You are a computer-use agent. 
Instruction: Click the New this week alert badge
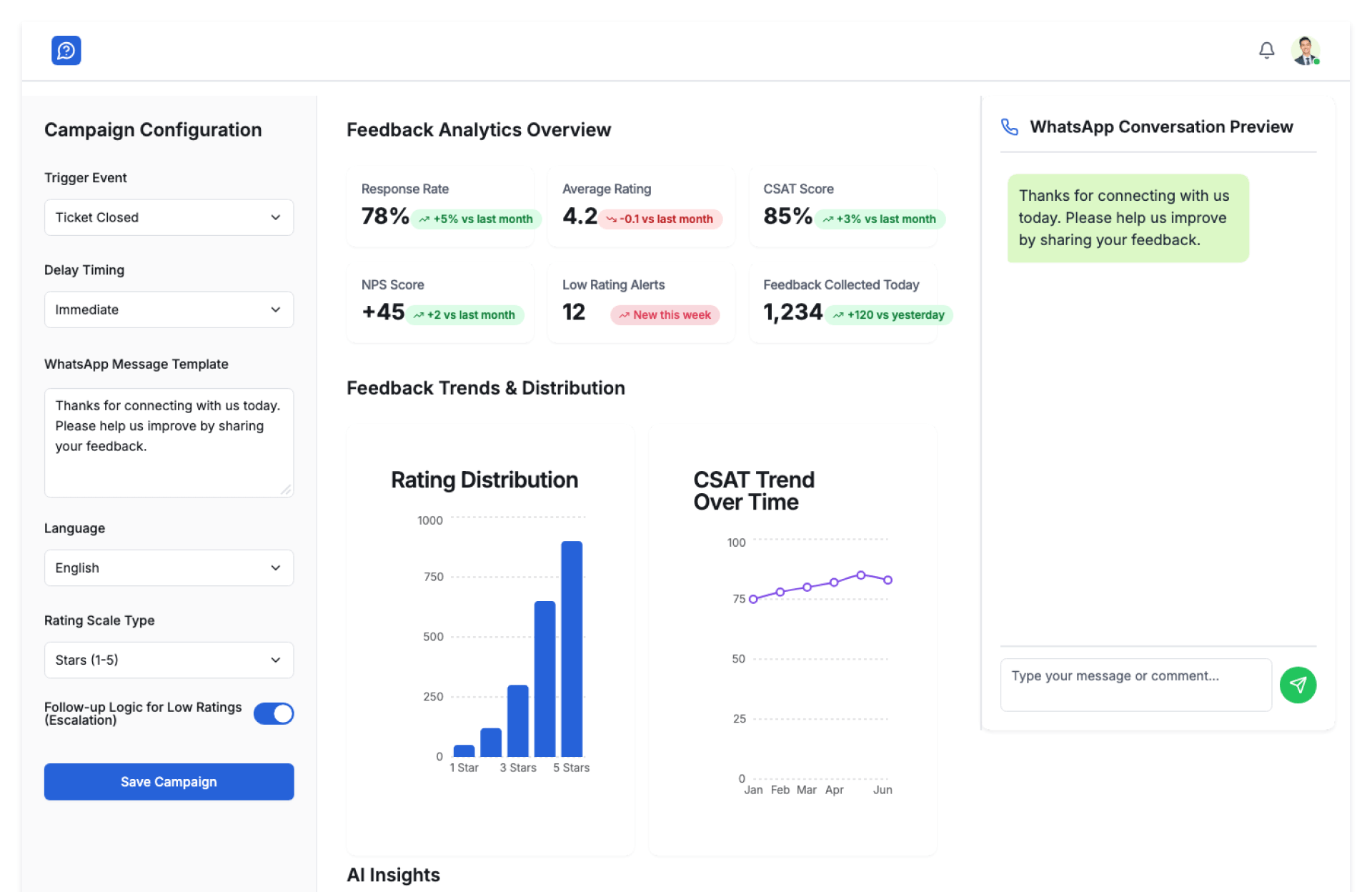[x=665, y=315]
